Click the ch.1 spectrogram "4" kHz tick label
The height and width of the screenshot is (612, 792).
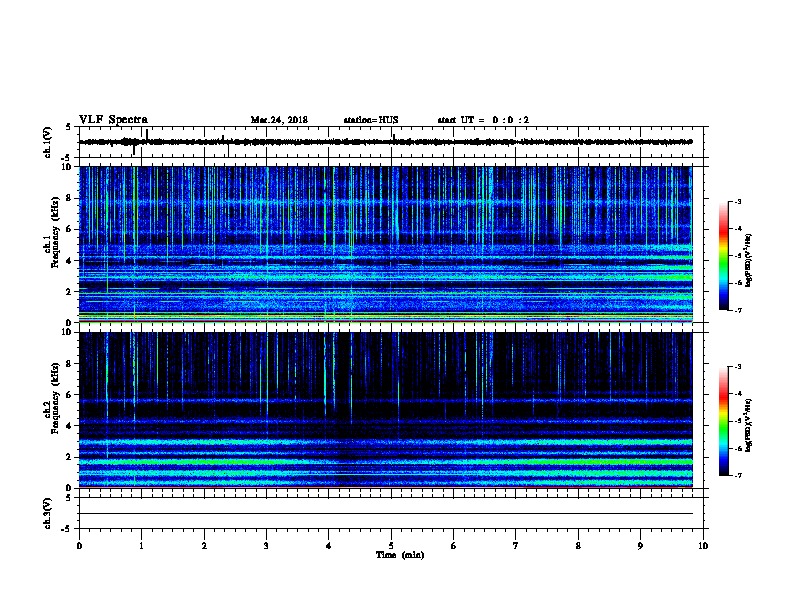pyautogui.click(x=71, y=261)
